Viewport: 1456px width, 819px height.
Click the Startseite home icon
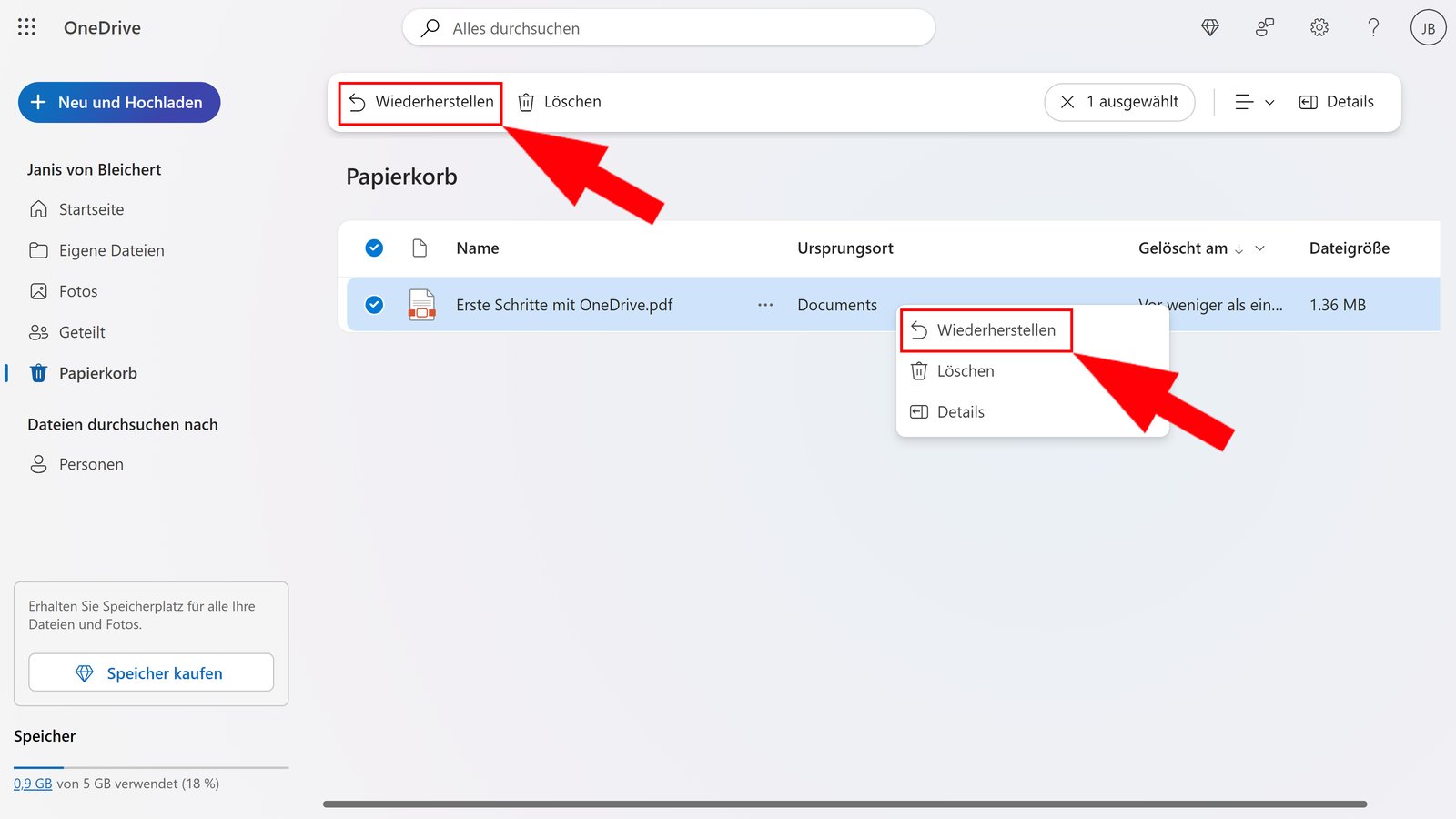tap(38, 208)
